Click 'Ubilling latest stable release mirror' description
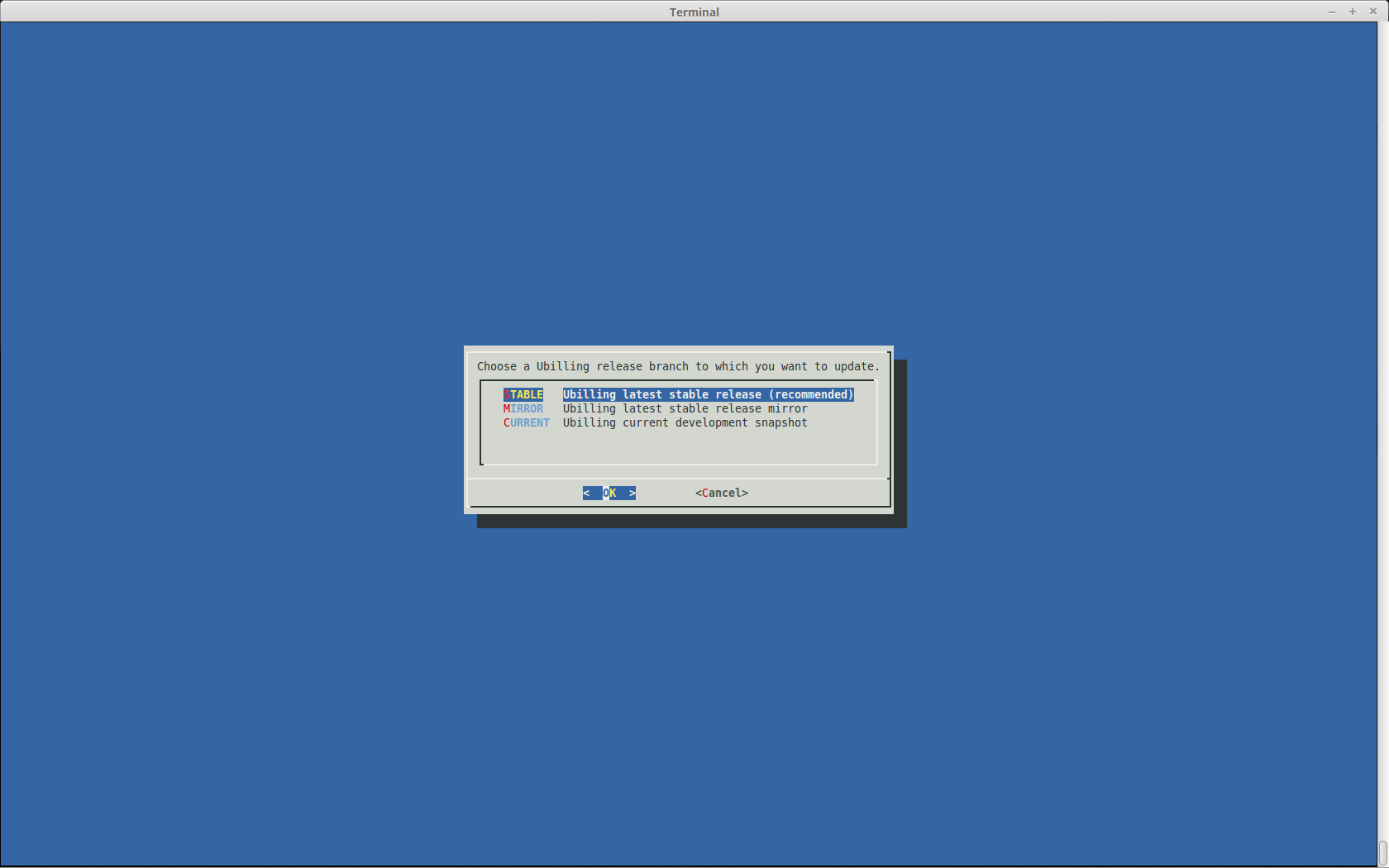This screenshot has width=1389, height=868. (x=685, y=408)
